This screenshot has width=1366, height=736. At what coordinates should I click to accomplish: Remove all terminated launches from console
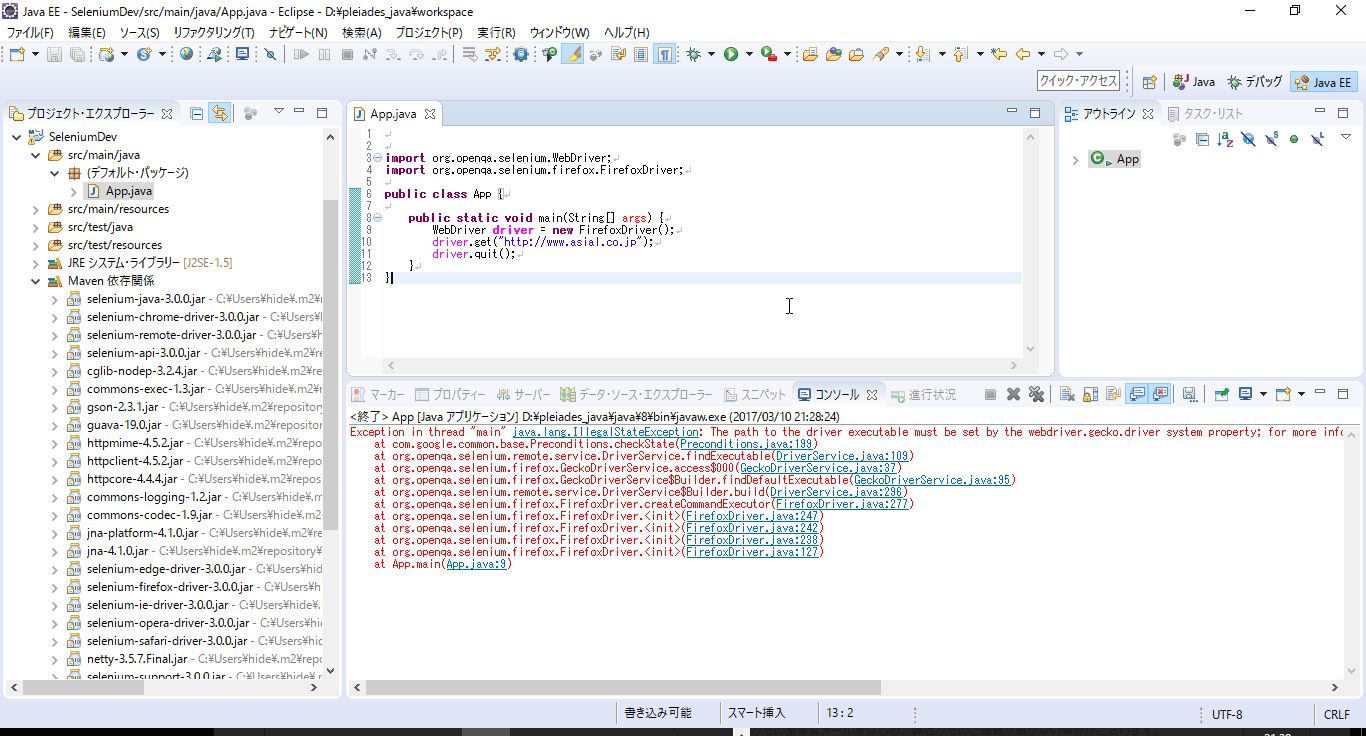[x=1037, y=393]
